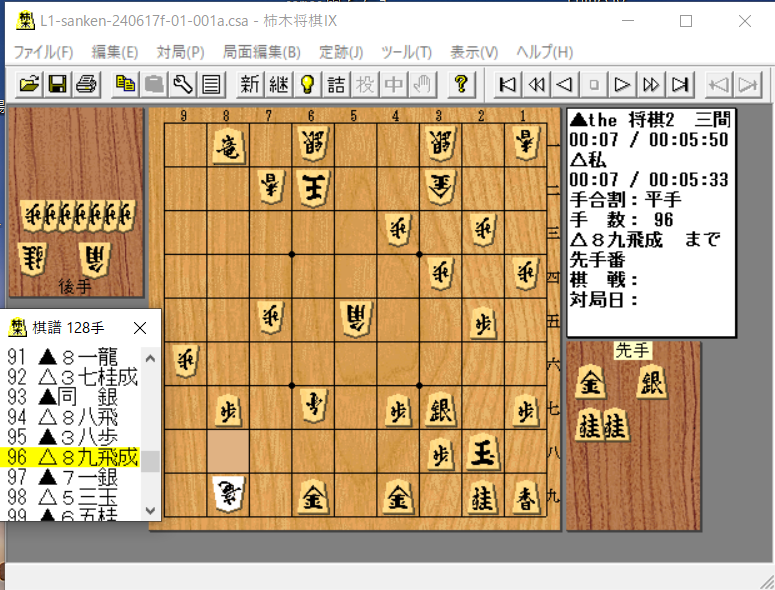Screen dimensions: 775x590
Task: Select move 97 ▲7一銀 in kifu list
Action: tap(73, 478)
